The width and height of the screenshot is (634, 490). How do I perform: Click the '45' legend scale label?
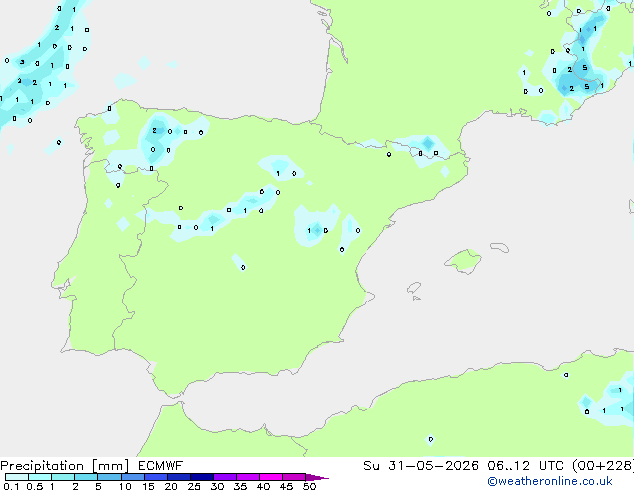[x=286, y=486]
